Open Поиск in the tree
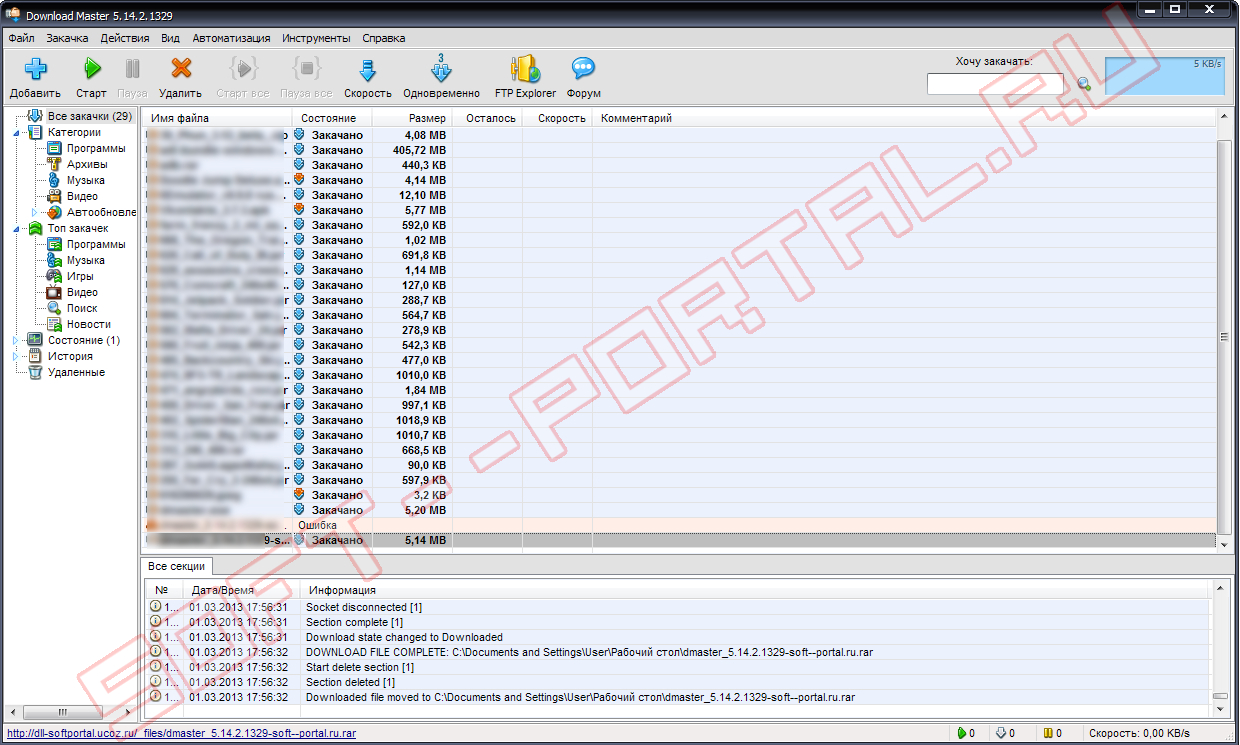The width and height of the screenshot is (1240, 745). point(82,308)
